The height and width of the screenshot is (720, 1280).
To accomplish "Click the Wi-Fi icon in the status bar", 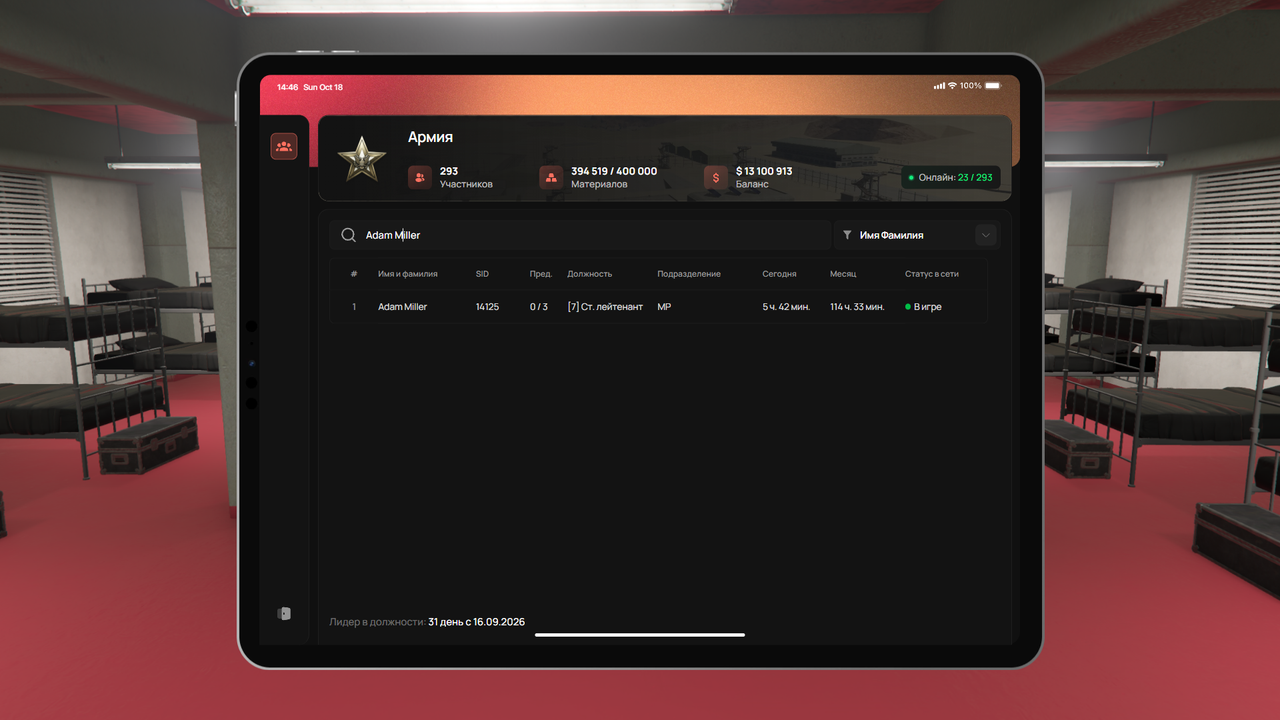I will pos(952,87).
